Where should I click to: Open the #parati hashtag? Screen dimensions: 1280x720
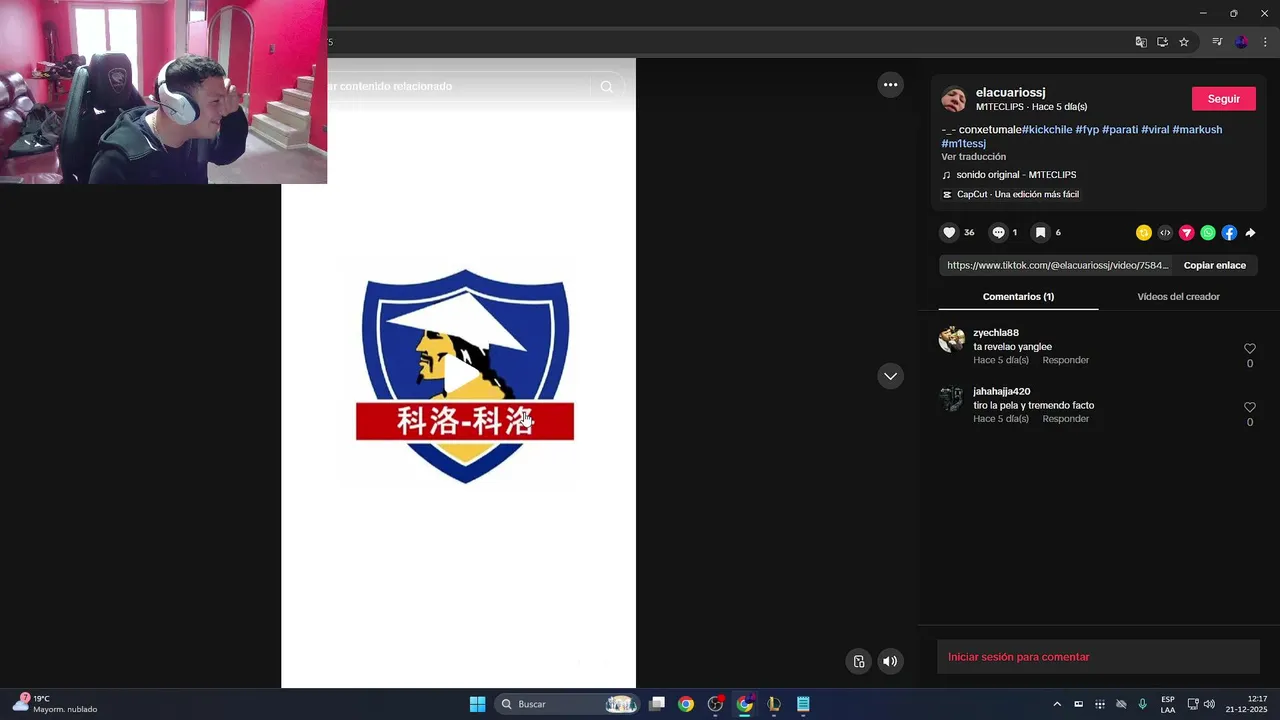[x=1120, y=130]
